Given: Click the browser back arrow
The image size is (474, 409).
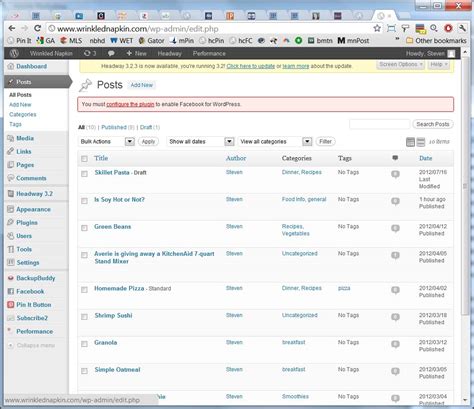Looking at the screenshot, I should point(12,28).
